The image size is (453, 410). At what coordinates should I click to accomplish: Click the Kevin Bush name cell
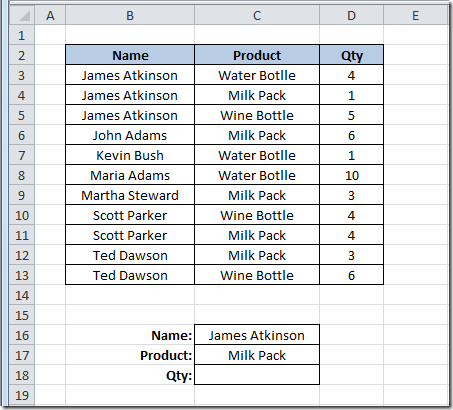(130, 155)
